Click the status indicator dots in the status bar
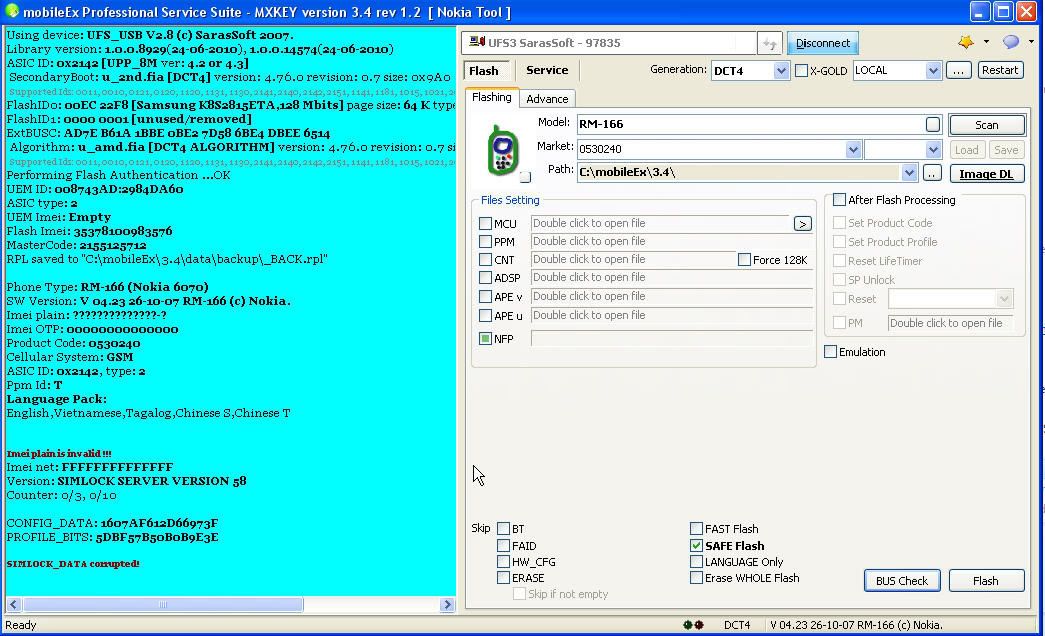The image size is (1045, 636). click(693, 625)
